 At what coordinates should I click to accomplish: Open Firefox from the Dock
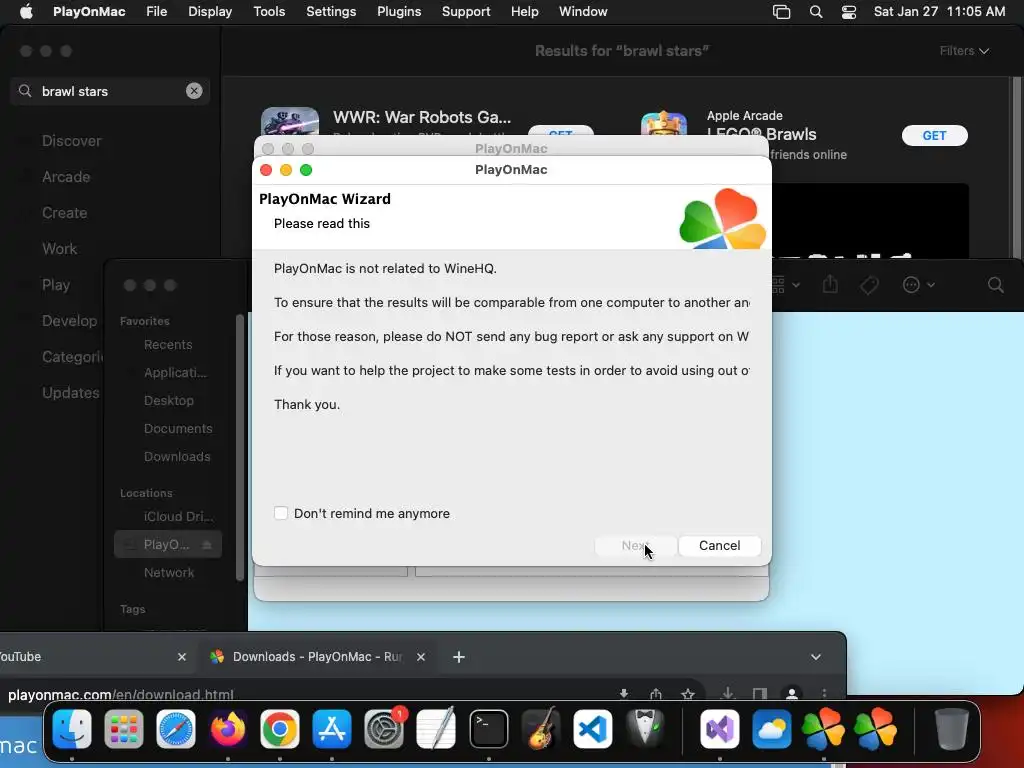point(227,729)
